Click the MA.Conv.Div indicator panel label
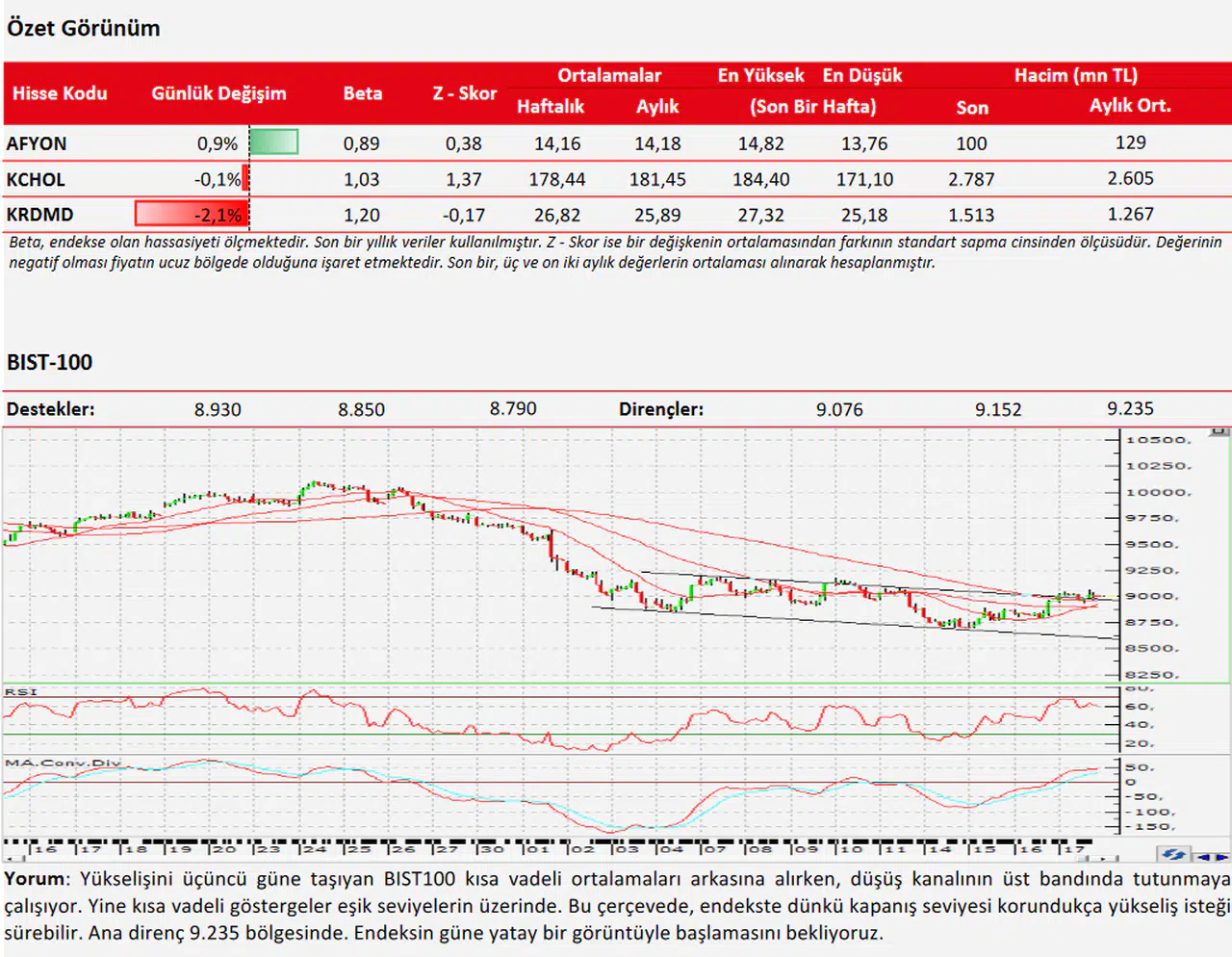Screen dimensions: 1232x957 click(63, 763)
